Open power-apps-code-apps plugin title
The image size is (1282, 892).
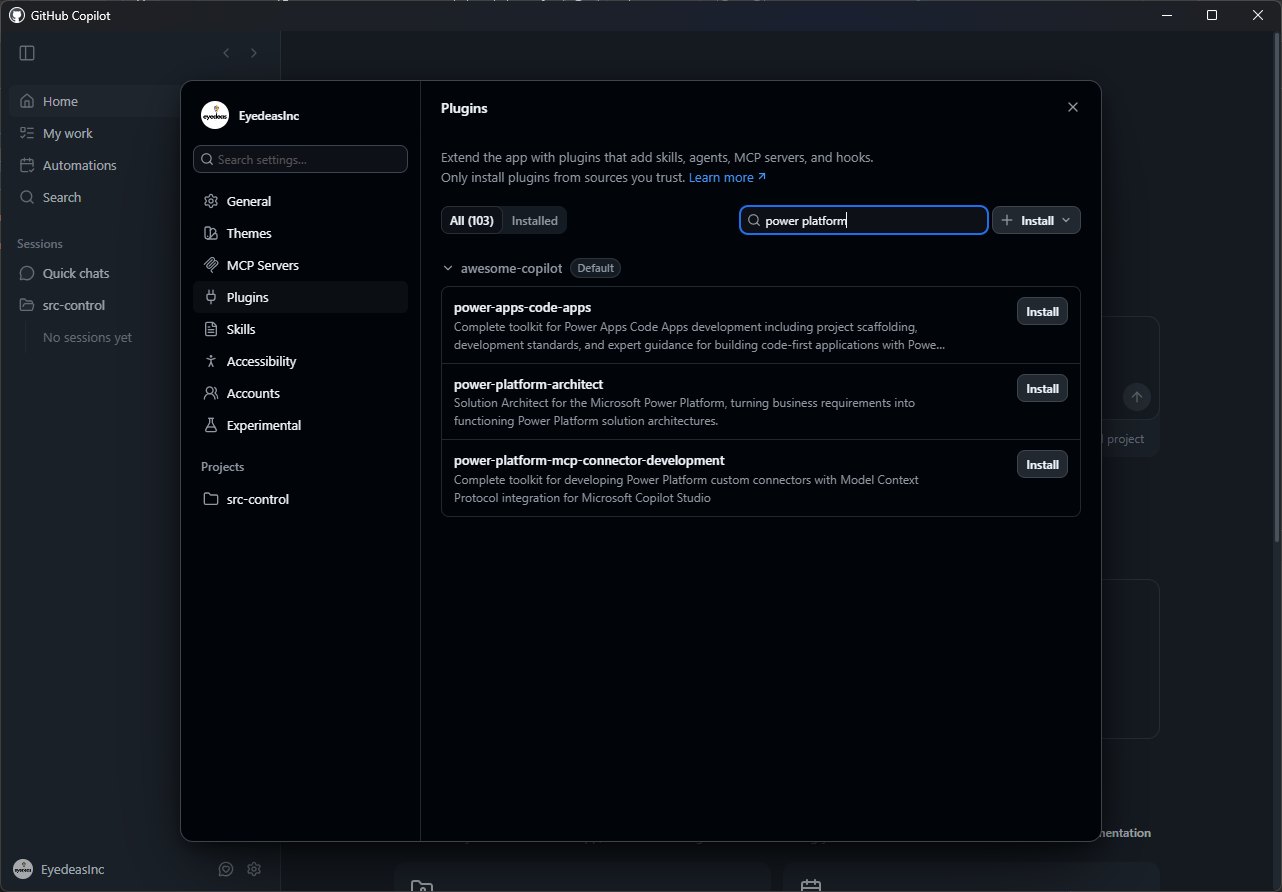[x=522, y=308]
